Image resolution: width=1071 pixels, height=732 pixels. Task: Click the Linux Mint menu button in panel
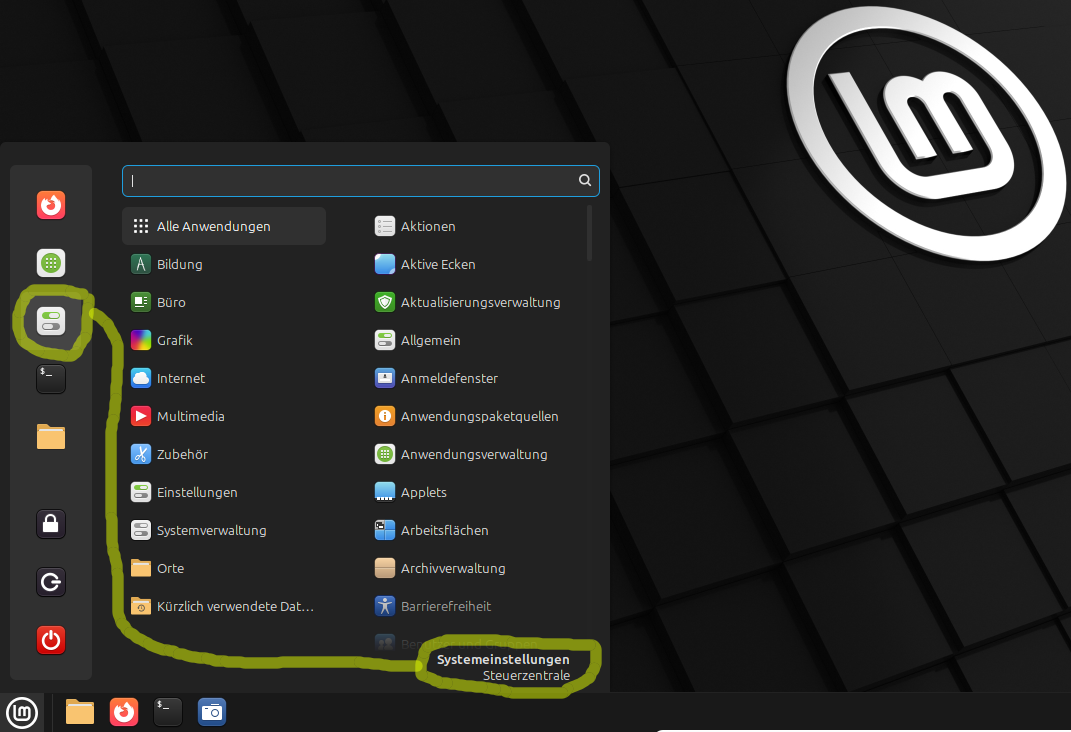22,713
